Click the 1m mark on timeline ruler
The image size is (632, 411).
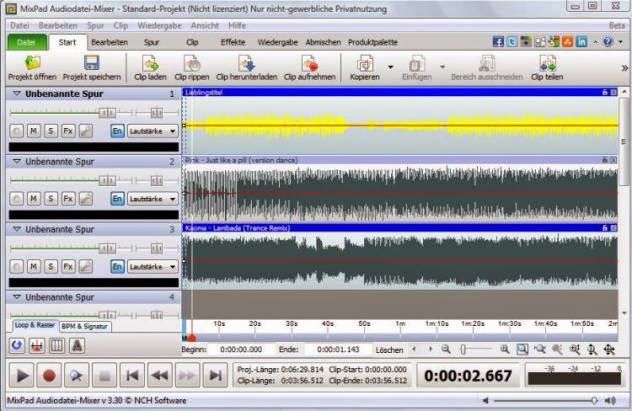(x=400, y=324)
